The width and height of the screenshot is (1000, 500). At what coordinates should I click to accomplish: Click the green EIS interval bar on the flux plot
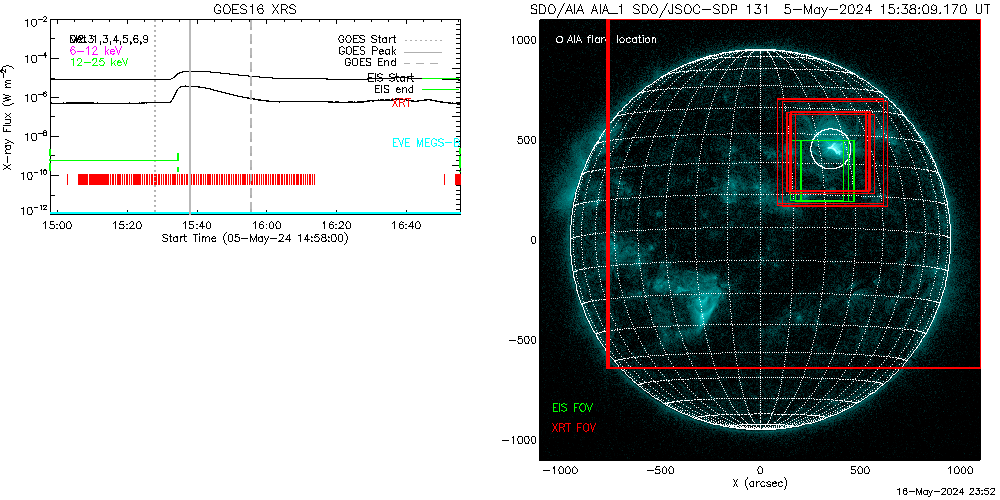tap(114, 161)
